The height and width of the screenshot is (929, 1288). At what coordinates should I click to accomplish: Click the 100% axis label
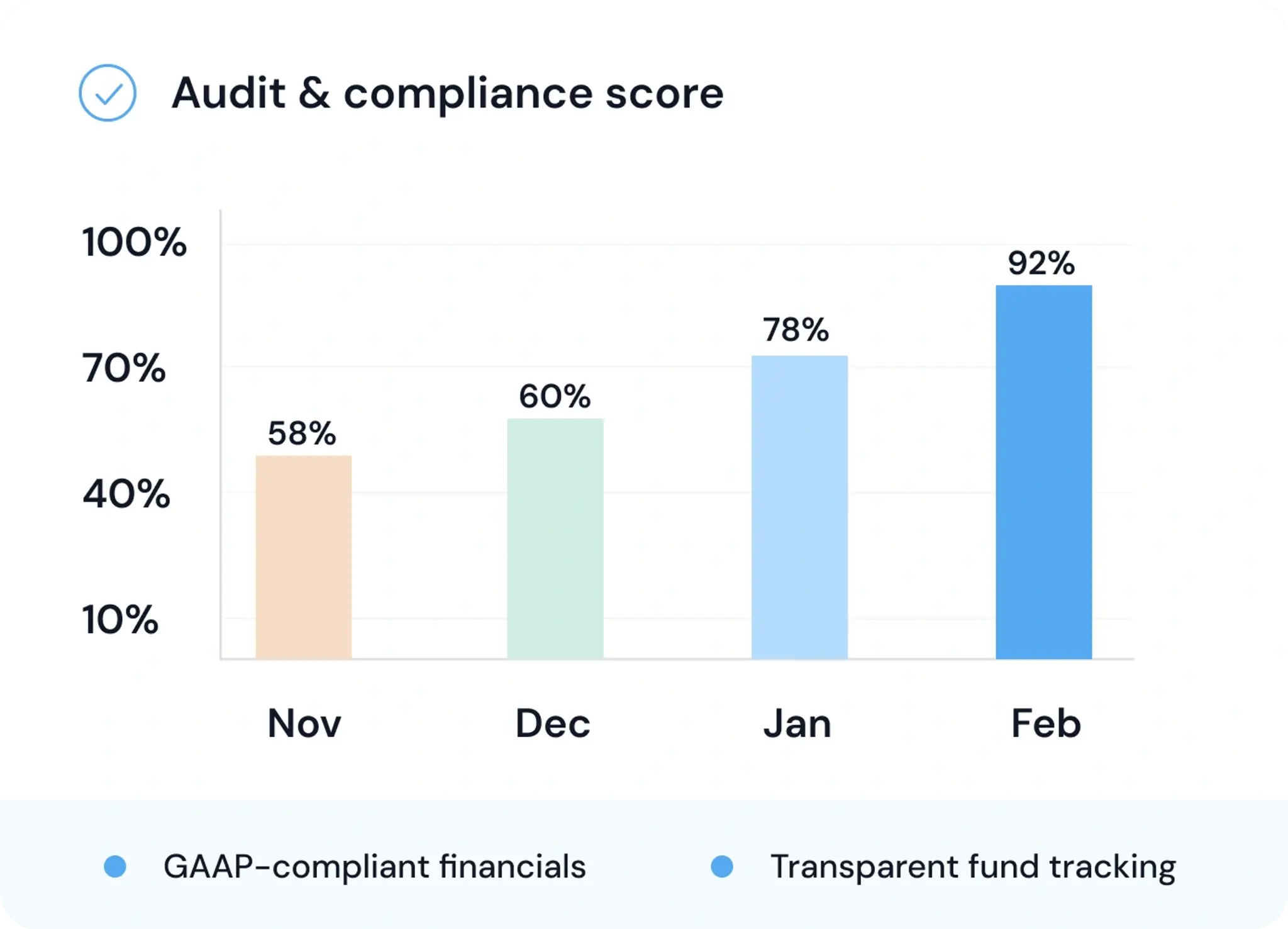coord(134,242)
